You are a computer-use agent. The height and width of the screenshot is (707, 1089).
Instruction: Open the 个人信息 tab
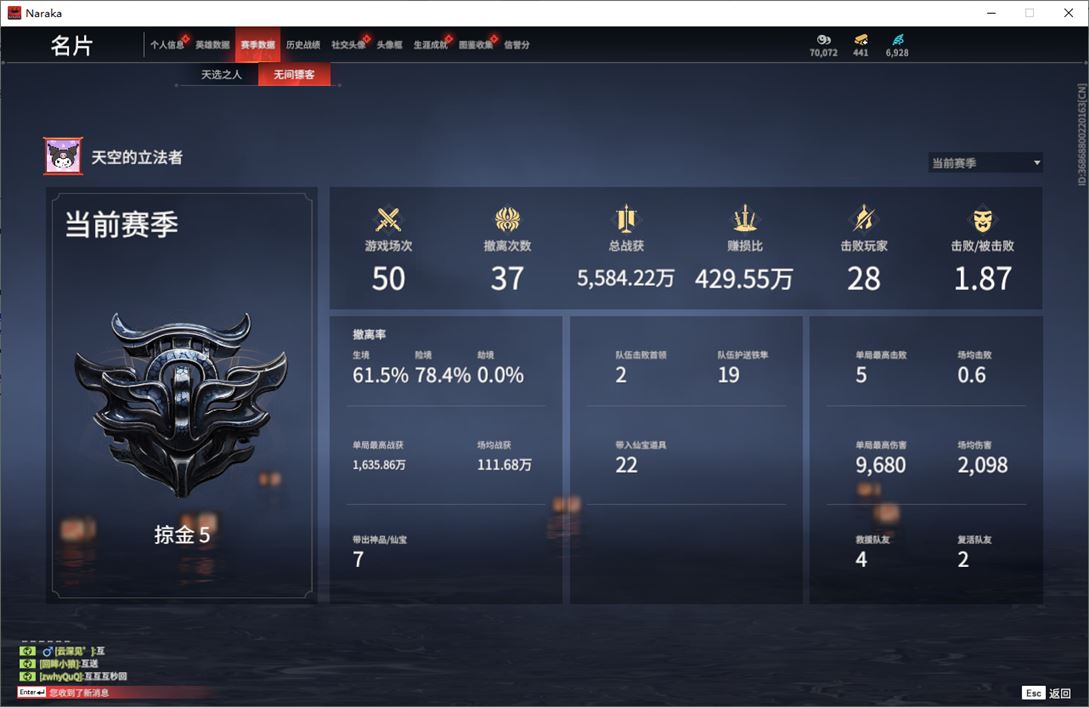(167, 44)
